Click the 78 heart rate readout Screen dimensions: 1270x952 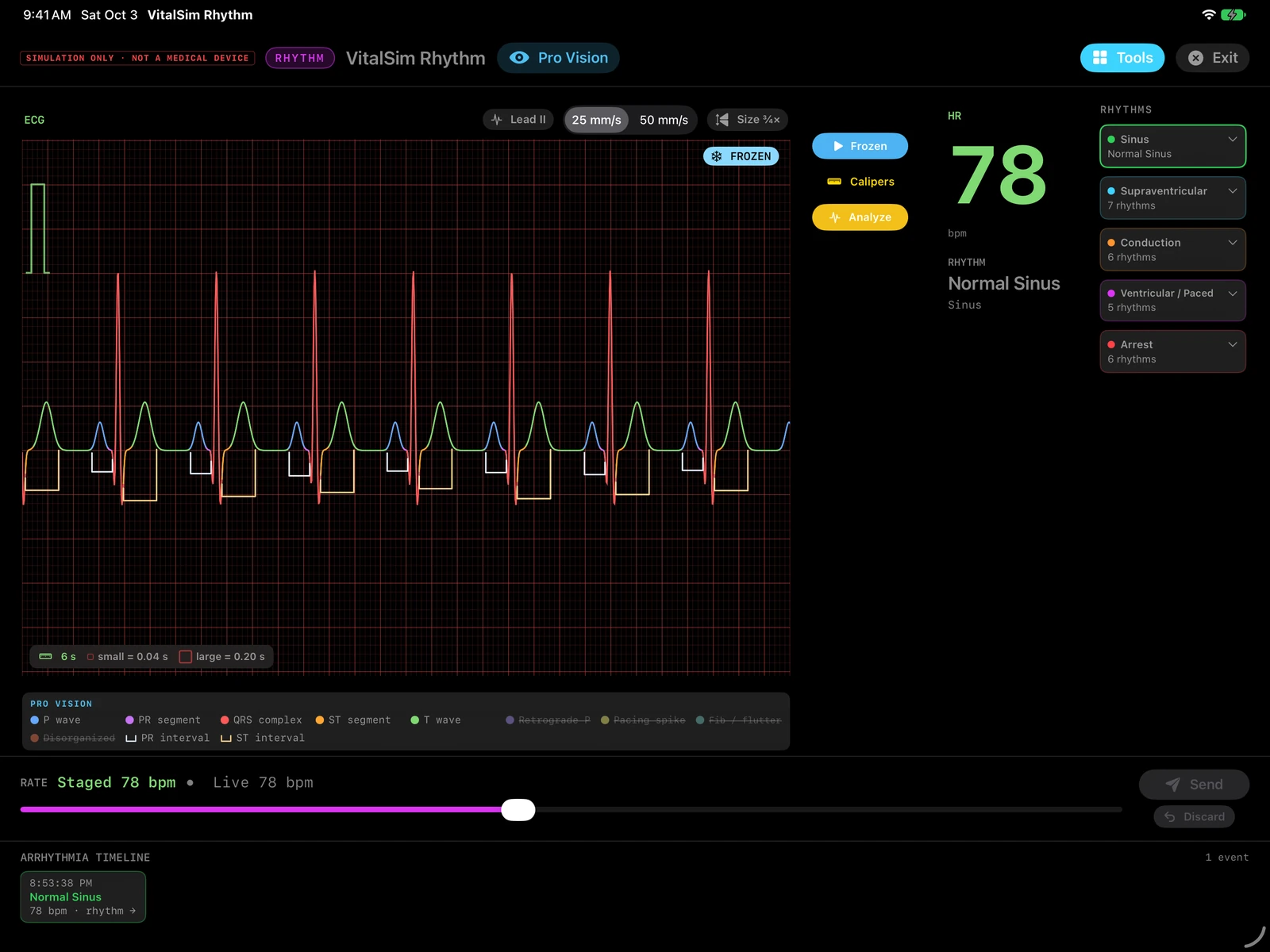coord(998,175)
